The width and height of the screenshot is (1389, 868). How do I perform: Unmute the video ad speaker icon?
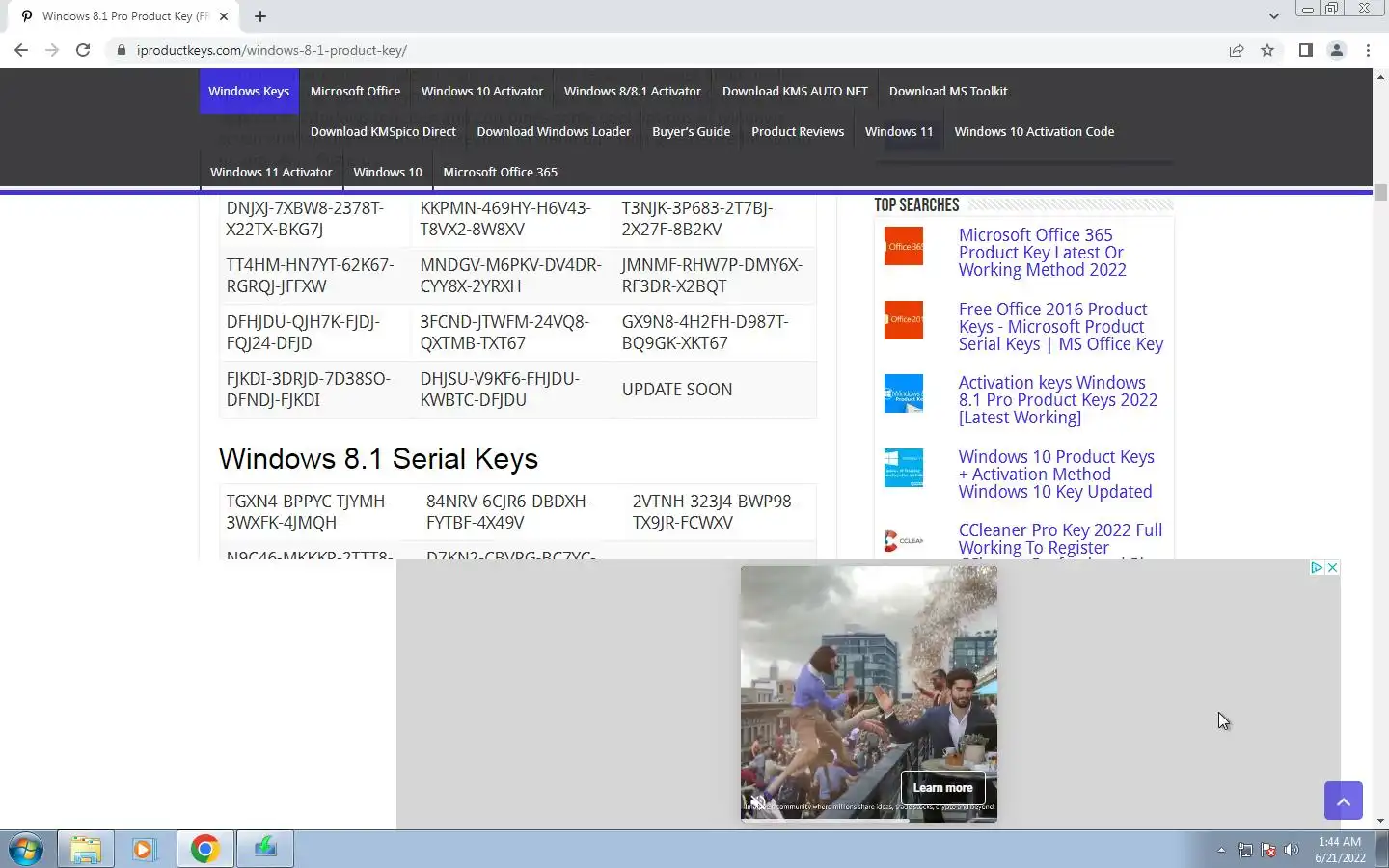tap(757, 800)
